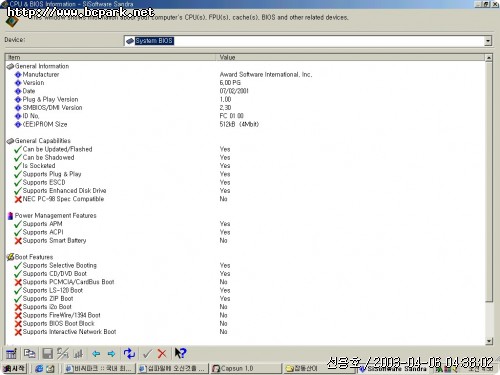Image resolution: width=500 pixels, height=375 pixels.
Task: Select the Supports Plug & Play row
Action: [x=245, y=174]
